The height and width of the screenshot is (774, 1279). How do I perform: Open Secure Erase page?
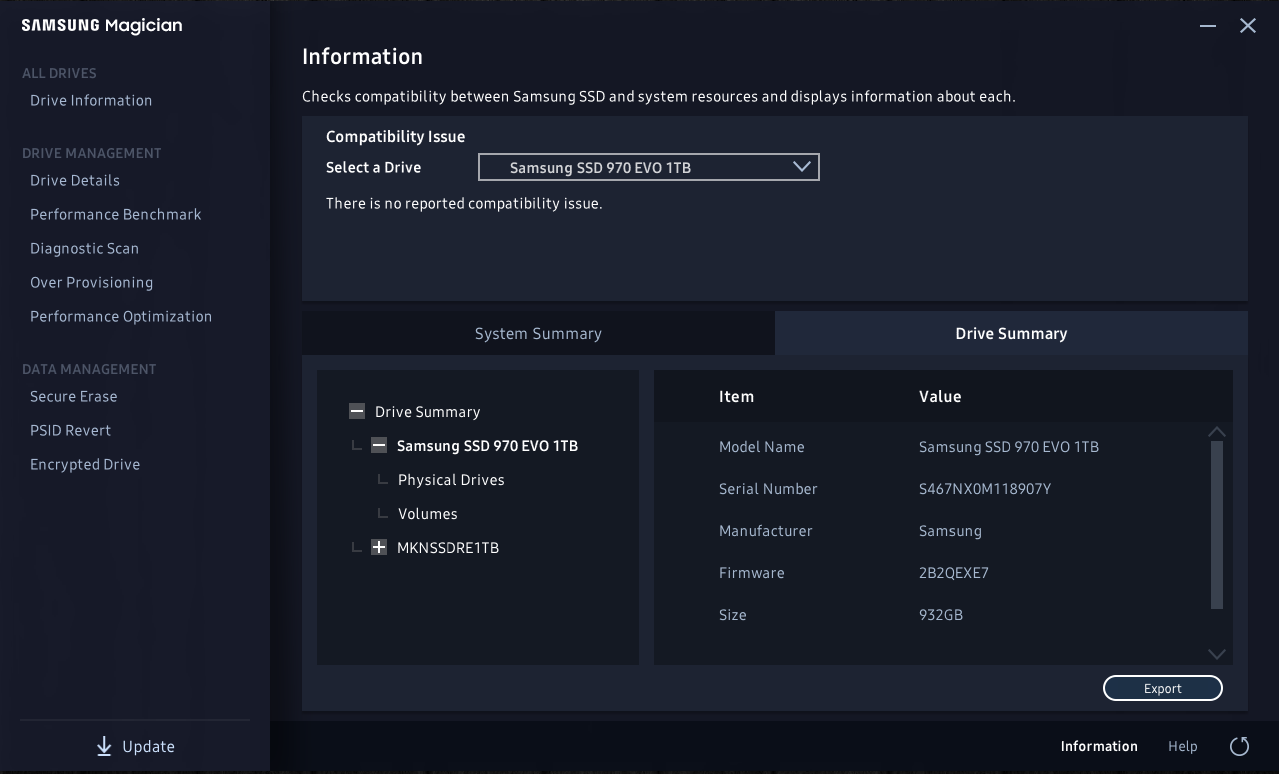point(74,396)
